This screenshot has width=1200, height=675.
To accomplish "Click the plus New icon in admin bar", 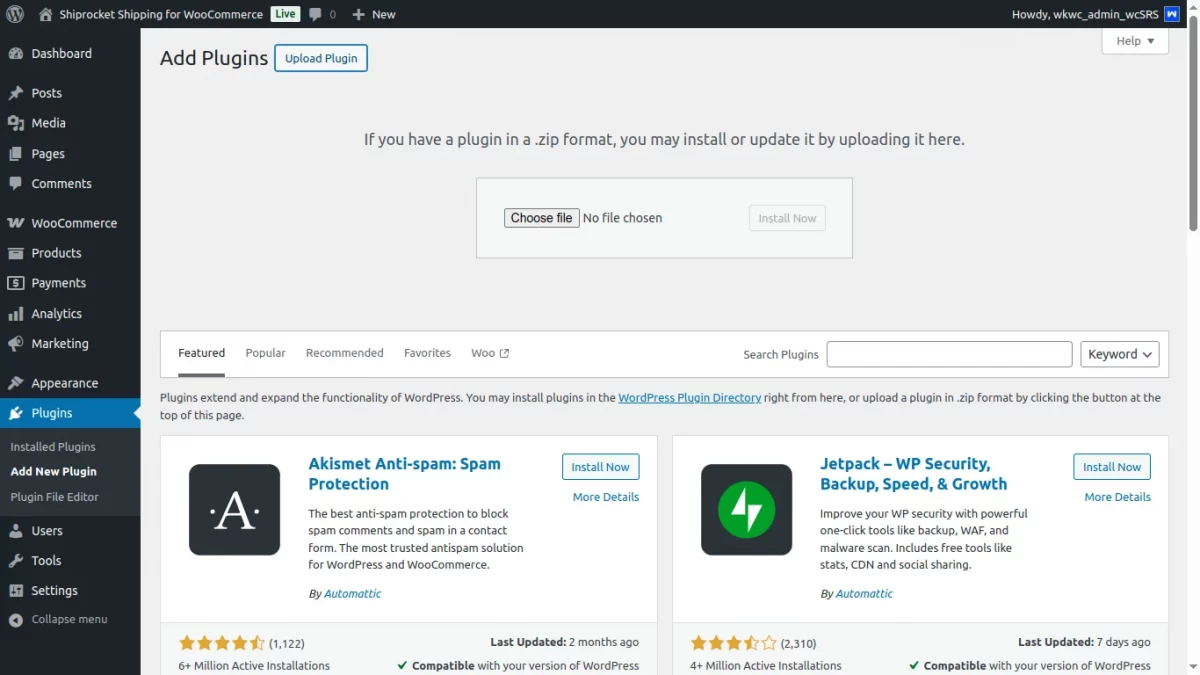I will pos(358,14).
